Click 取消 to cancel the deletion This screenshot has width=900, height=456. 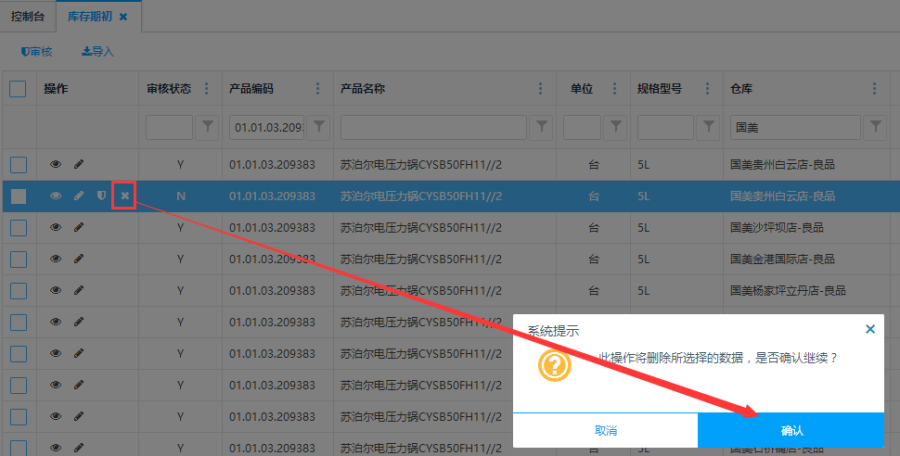tap(605, 430)
